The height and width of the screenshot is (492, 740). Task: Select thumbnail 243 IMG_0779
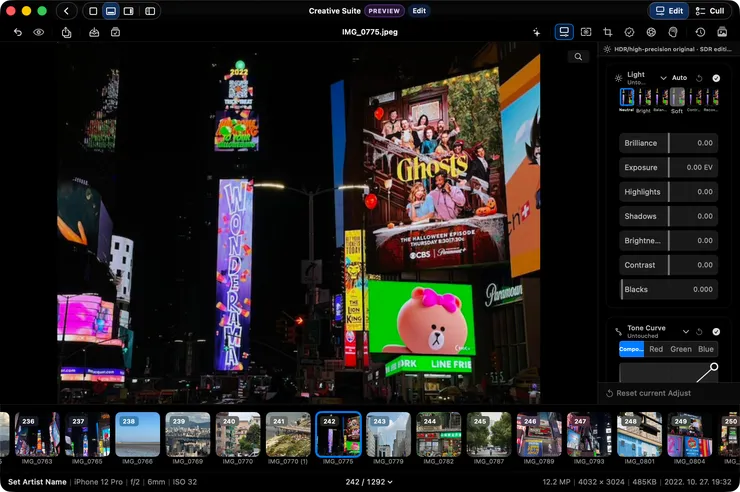coord(388,434)
